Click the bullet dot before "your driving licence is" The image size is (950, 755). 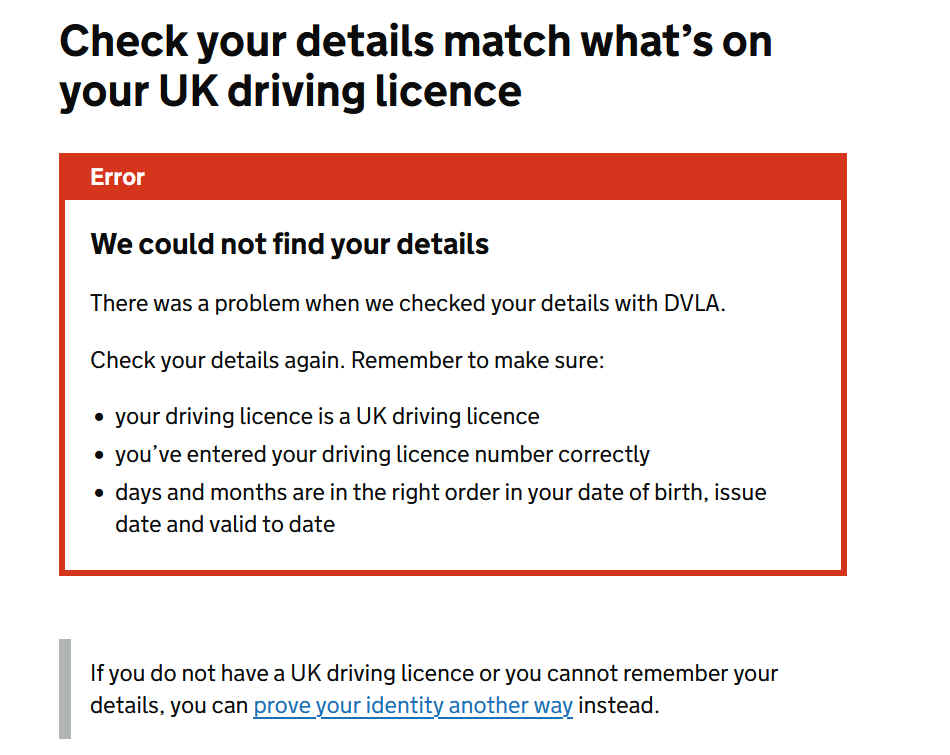point(99,417)
